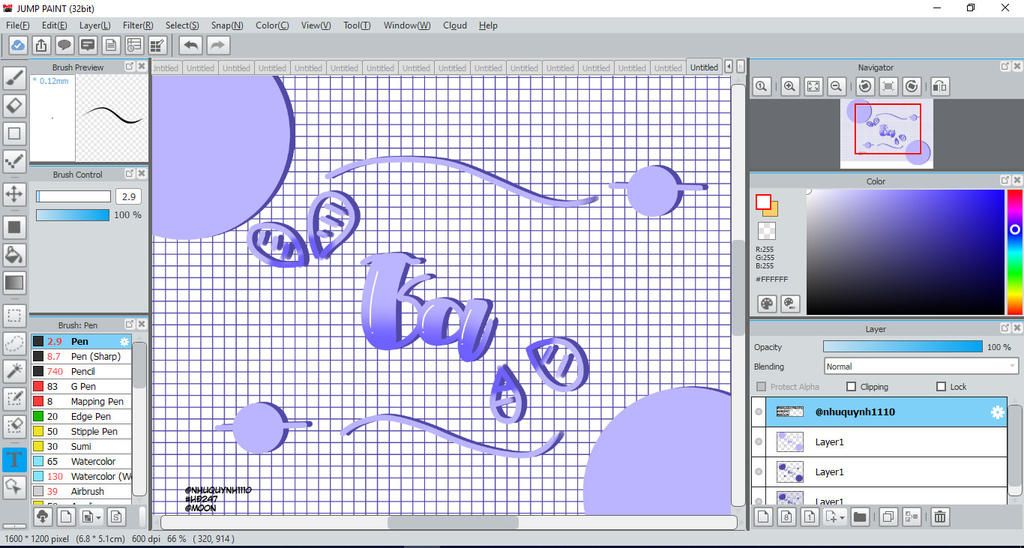Open the new layer type dropdown arrow
This screenshot has width=1024, height=548.
coord(842,517)
